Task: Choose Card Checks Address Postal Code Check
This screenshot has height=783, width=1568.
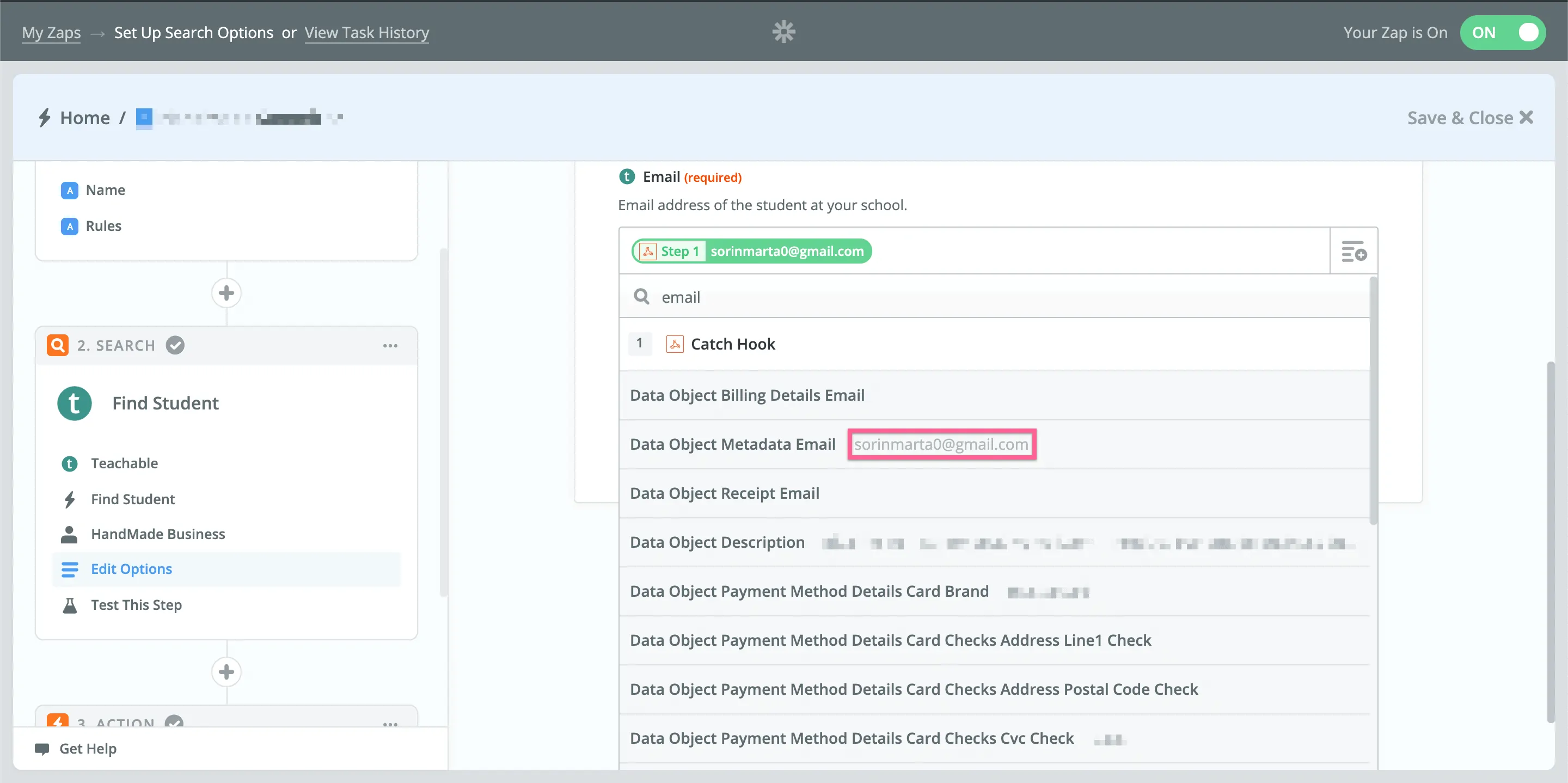Action: point(994,689)
